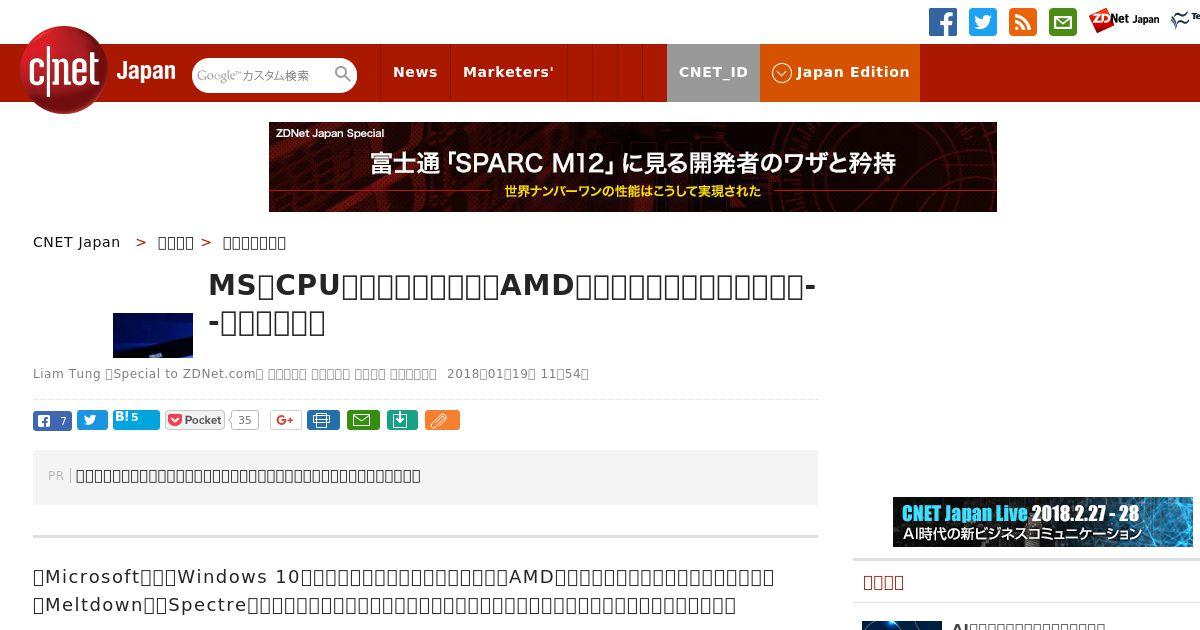
Task: Click the magnifier search icon
Action: [x=343, y=74]
